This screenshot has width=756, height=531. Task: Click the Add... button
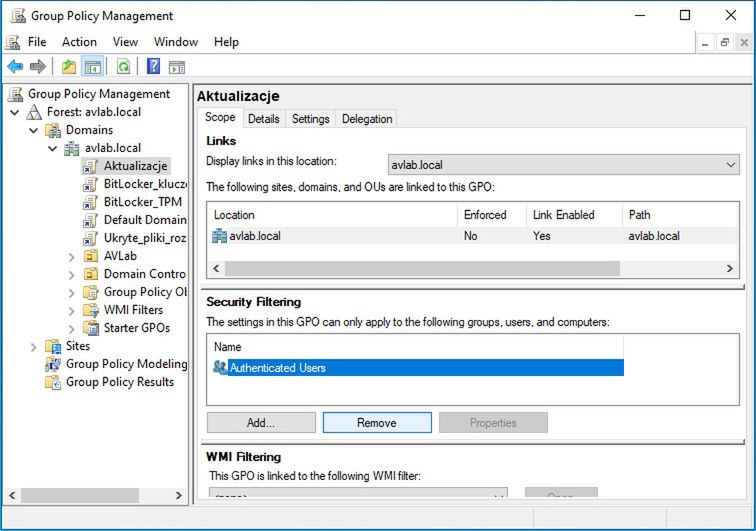point(261,423)
